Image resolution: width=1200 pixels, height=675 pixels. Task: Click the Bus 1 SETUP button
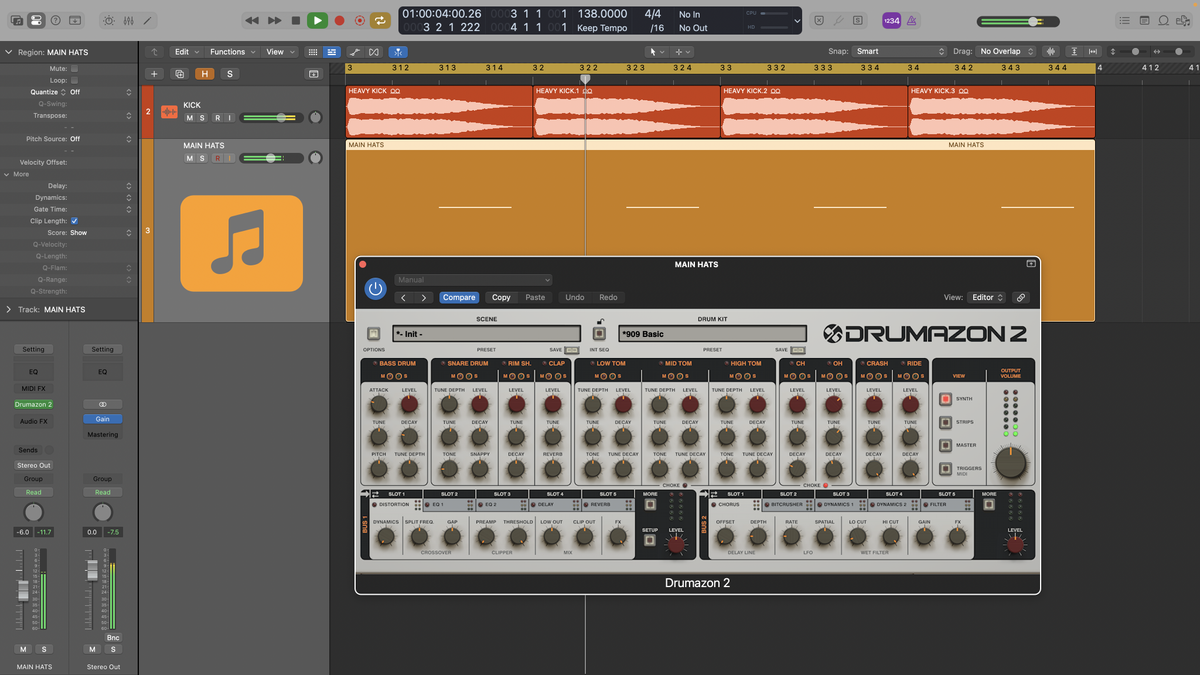coord(650,540)
